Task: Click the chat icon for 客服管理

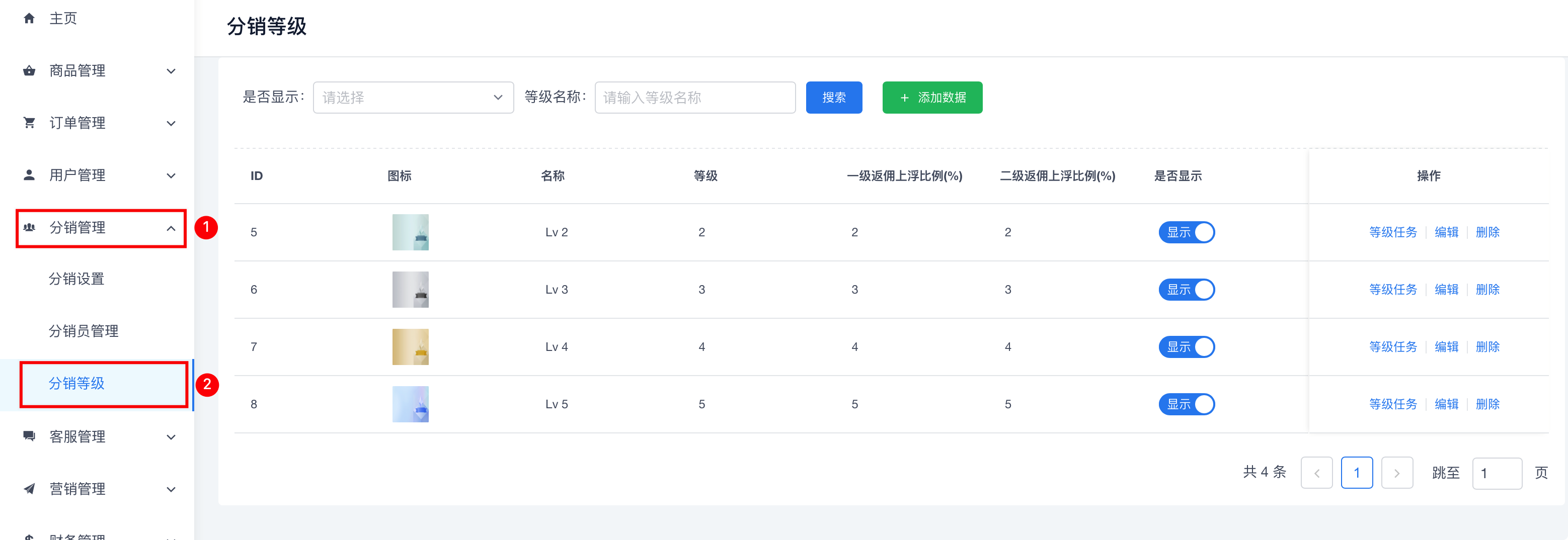Action: (29, 436)
